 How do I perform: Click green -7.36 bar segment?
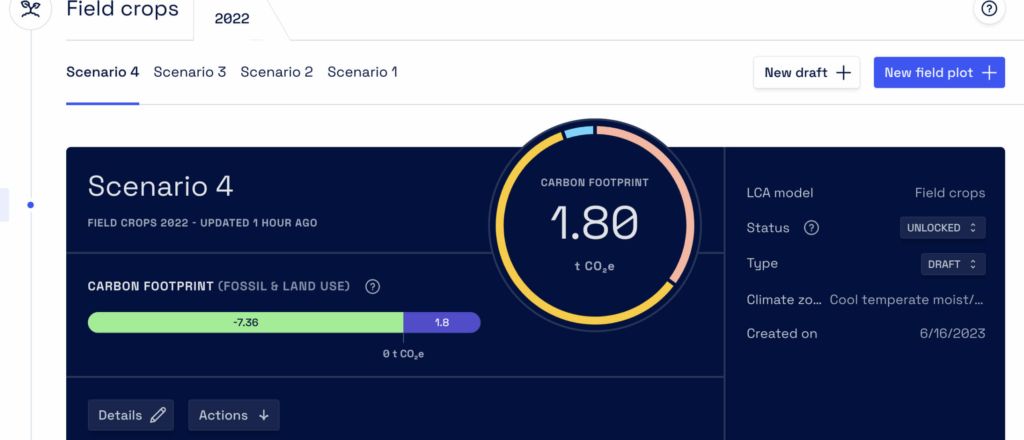pos(246,322)
